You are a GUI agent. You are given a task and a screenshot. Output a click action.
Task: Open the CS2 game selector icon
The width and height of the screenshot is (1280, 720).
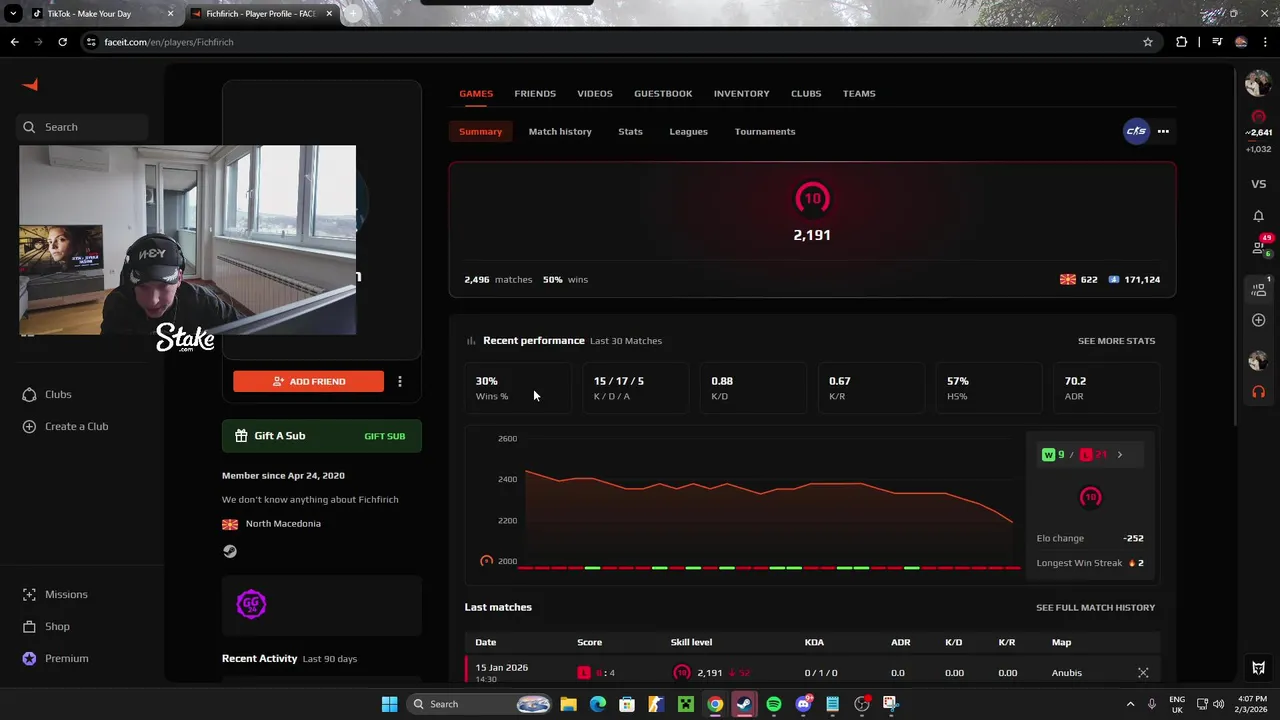tap(1136, 131)
